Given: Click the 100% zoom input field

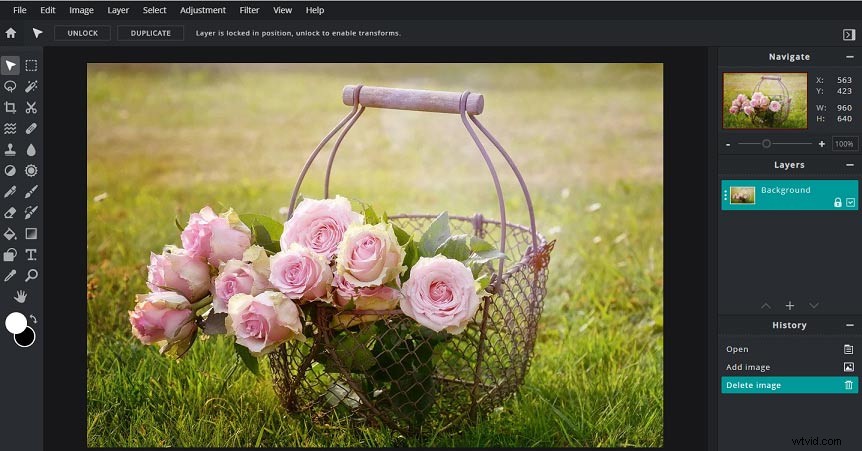Looking at the screenshot, I should (844, 144).
